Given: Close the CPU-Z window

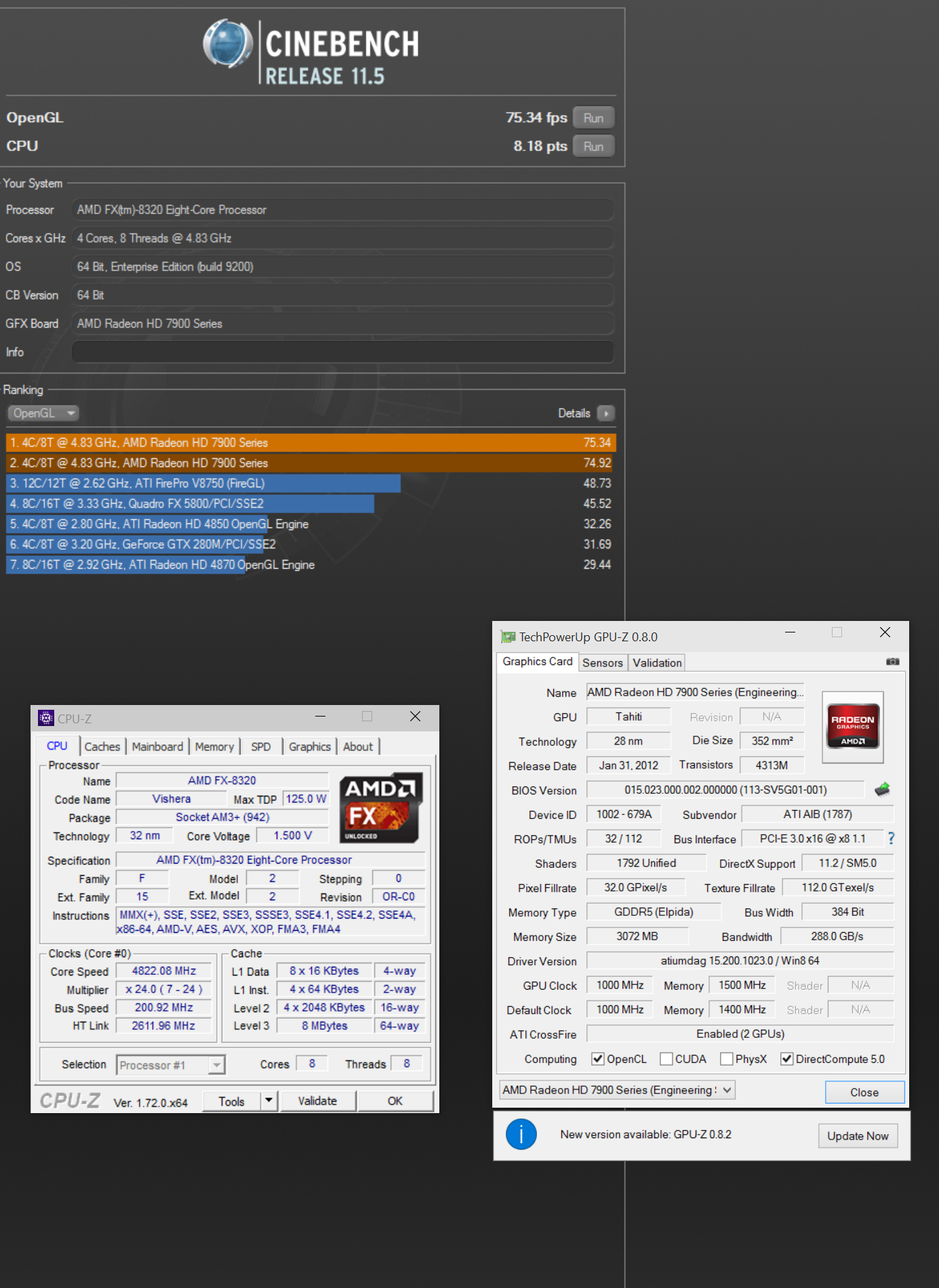Looking at the screenshot, I should click(x=416, y=717).
